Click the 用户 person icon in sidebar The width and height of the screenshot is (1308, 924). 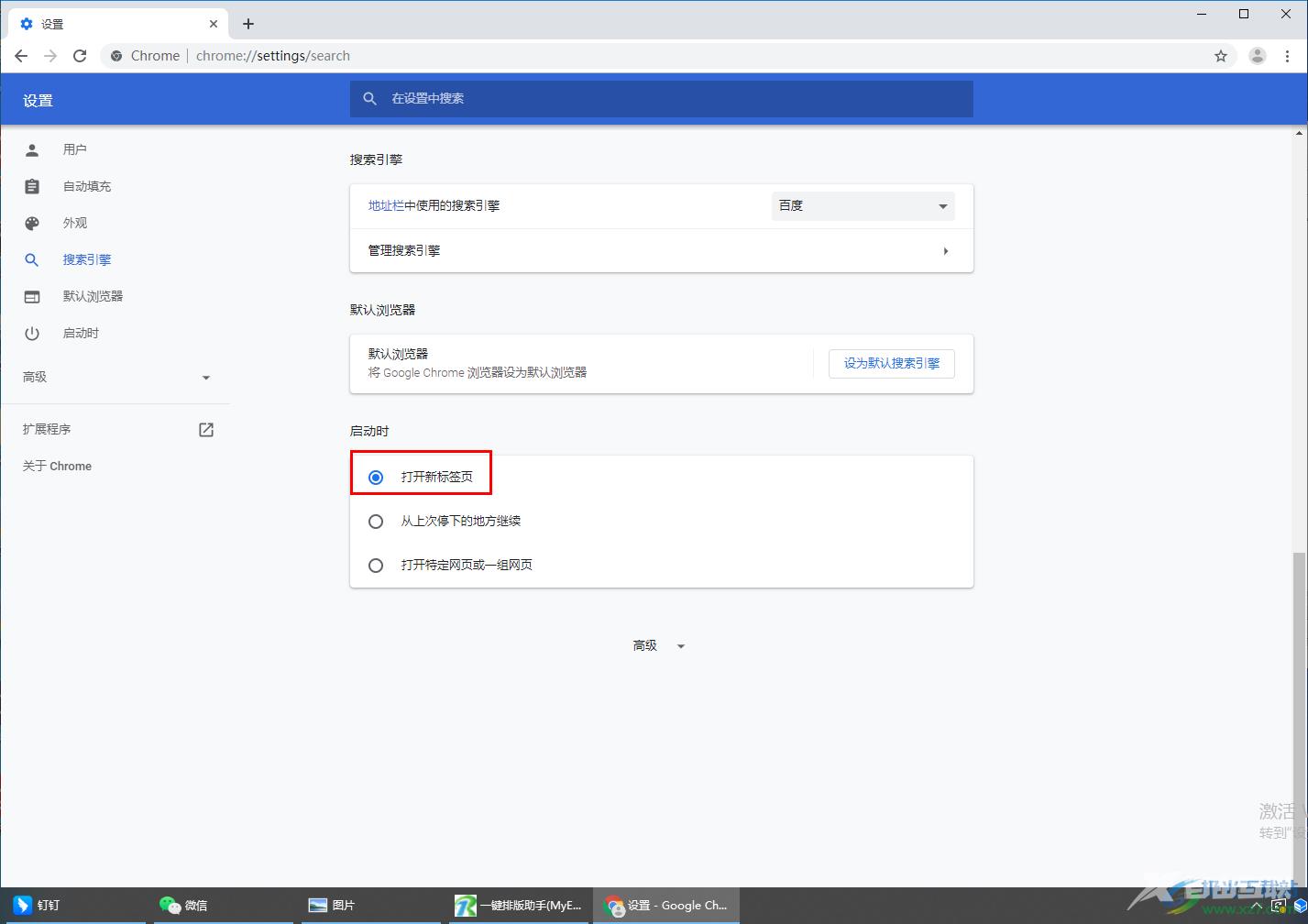(32, 149)
